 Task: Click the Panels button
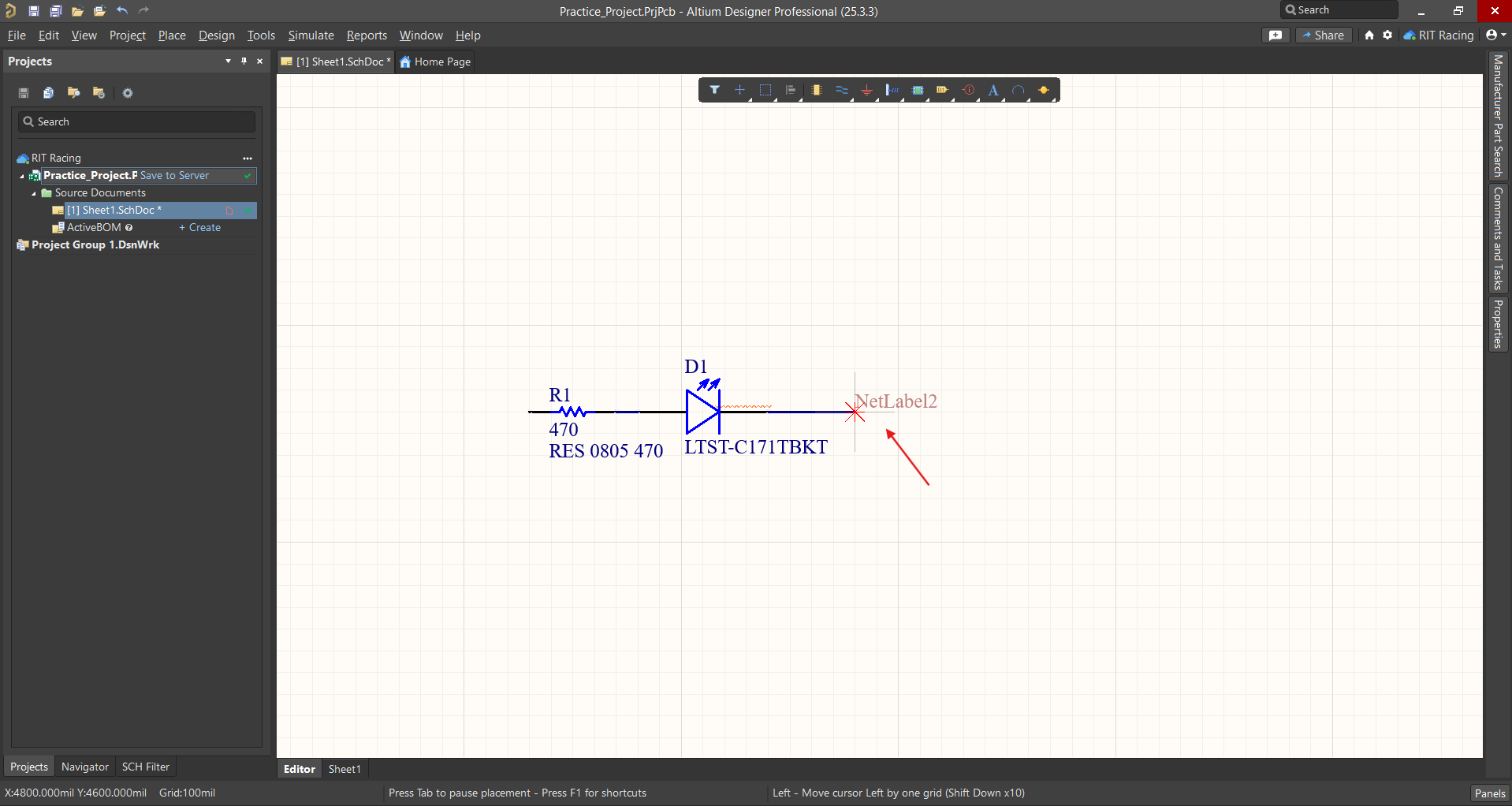click(1490, 793)
